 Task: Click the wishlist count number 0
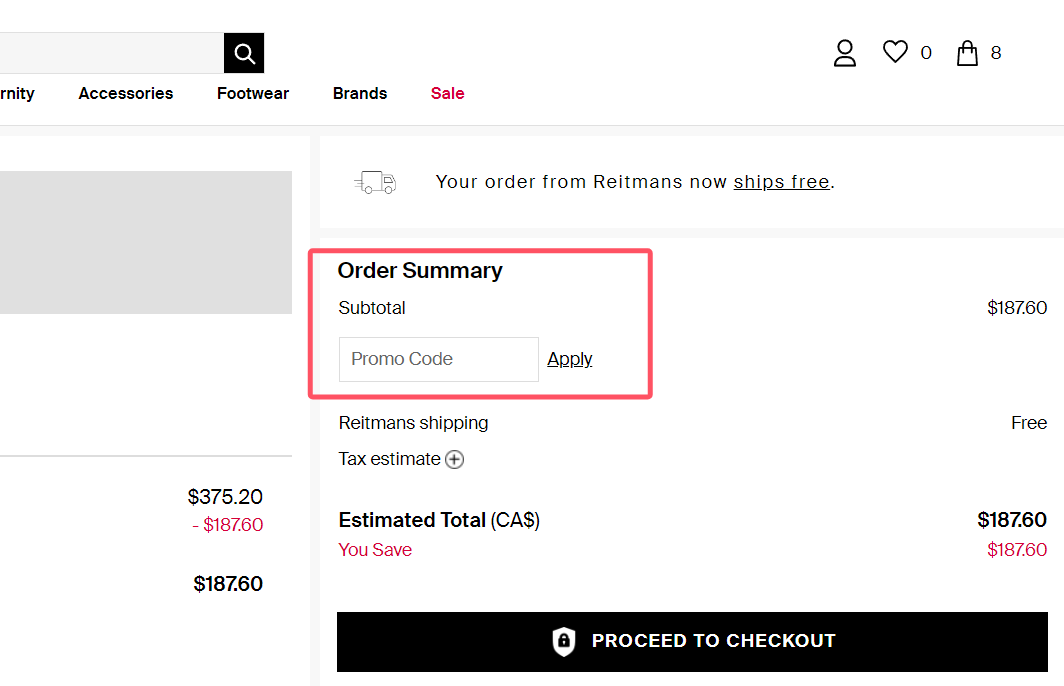(x=926, y=53)
